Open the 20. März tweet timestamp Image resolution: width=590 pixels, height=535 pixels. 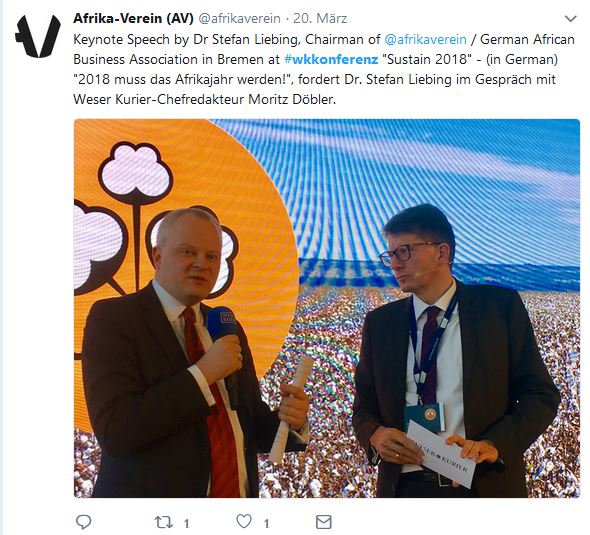(x=320, y=18)
